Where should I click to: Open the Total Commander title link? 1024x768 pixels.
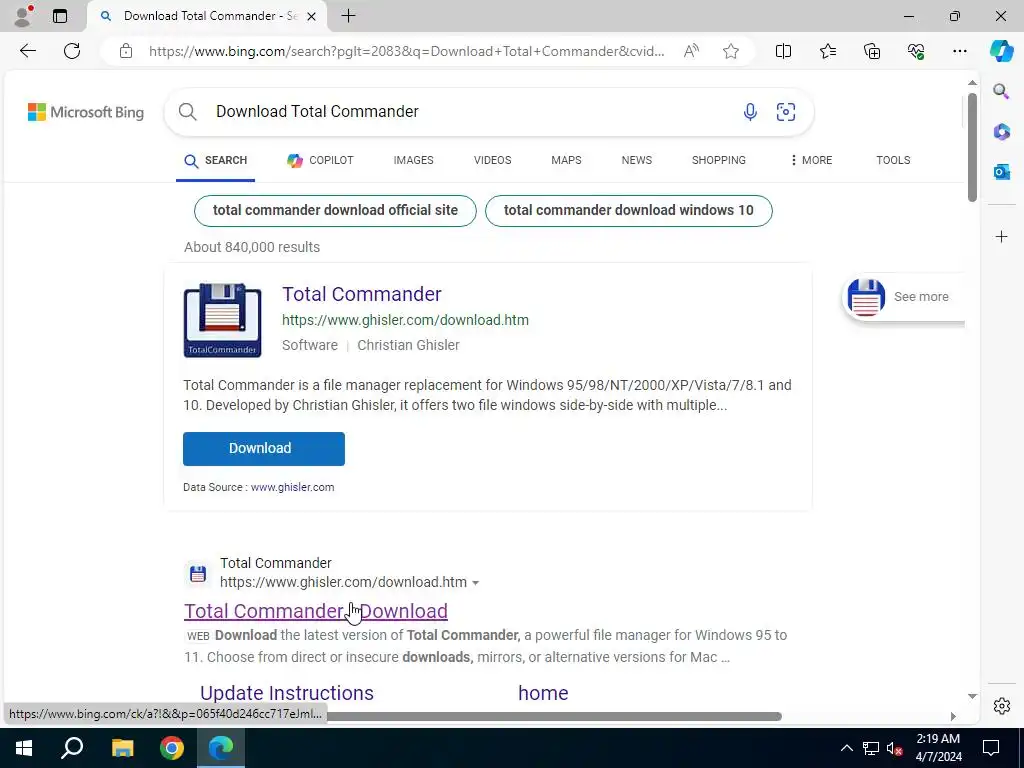click(x=362, y=294)
